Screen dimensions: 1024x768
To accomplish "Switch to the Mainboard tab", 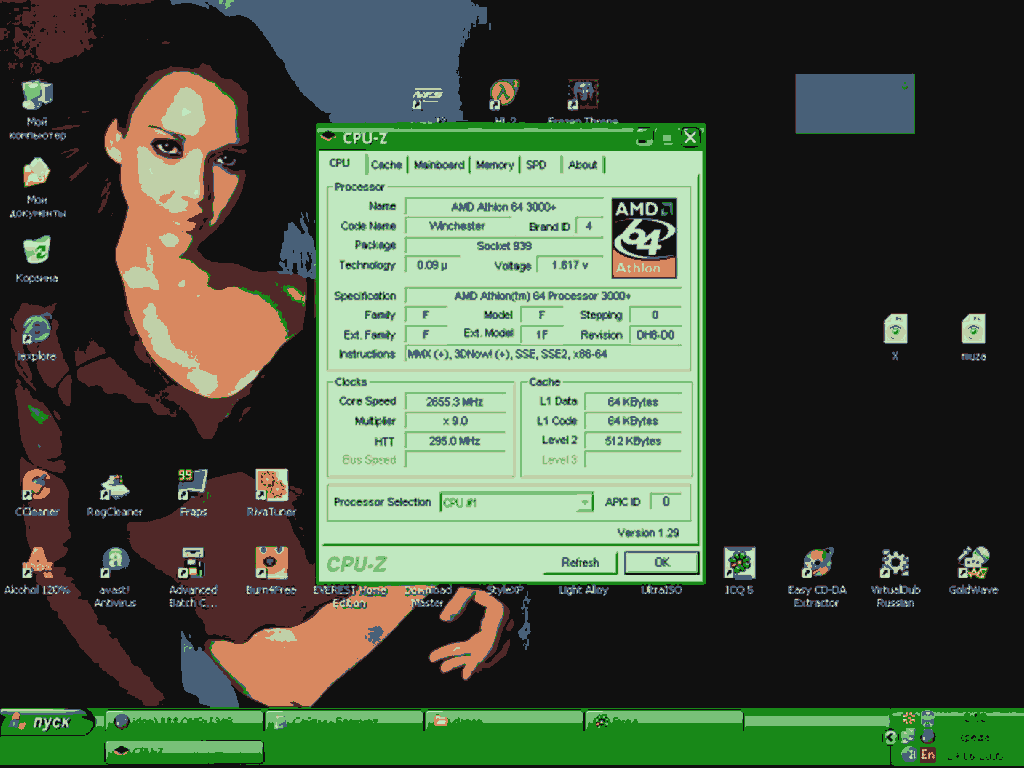I will pos(439,165).
